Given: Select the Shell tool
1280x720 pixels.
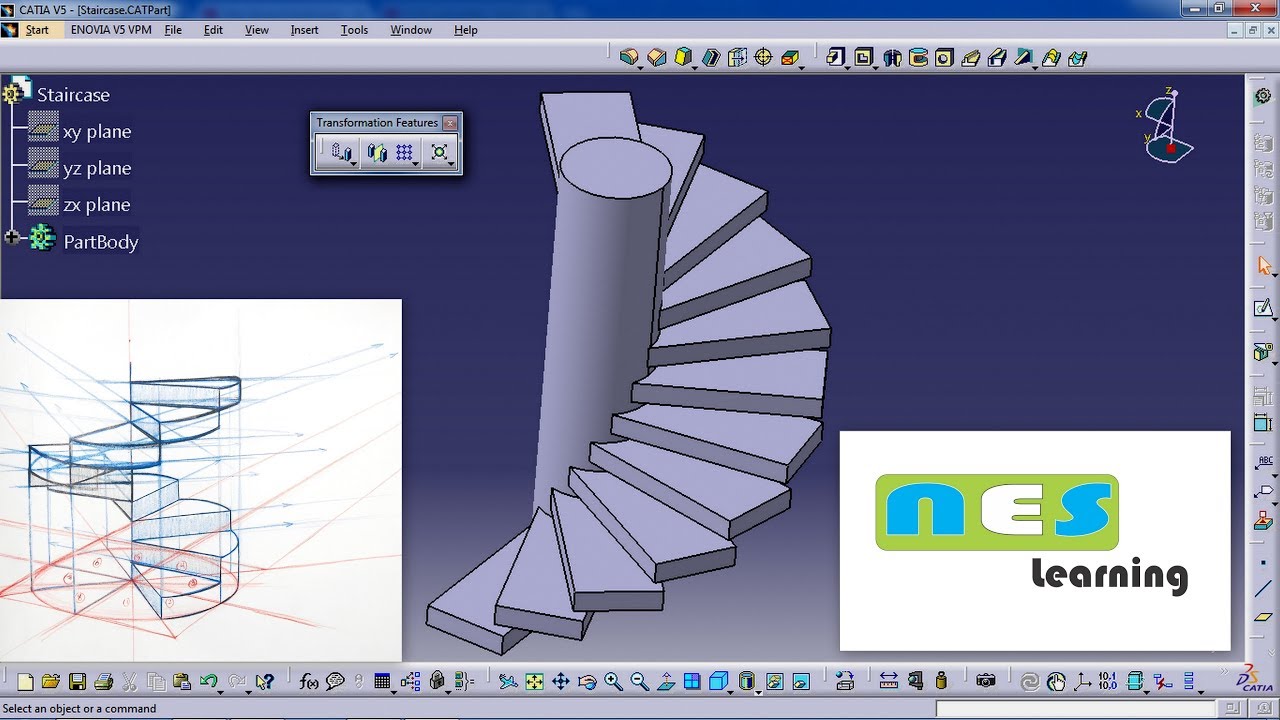Looking at the screenshot, I should [x=711, y=58].
